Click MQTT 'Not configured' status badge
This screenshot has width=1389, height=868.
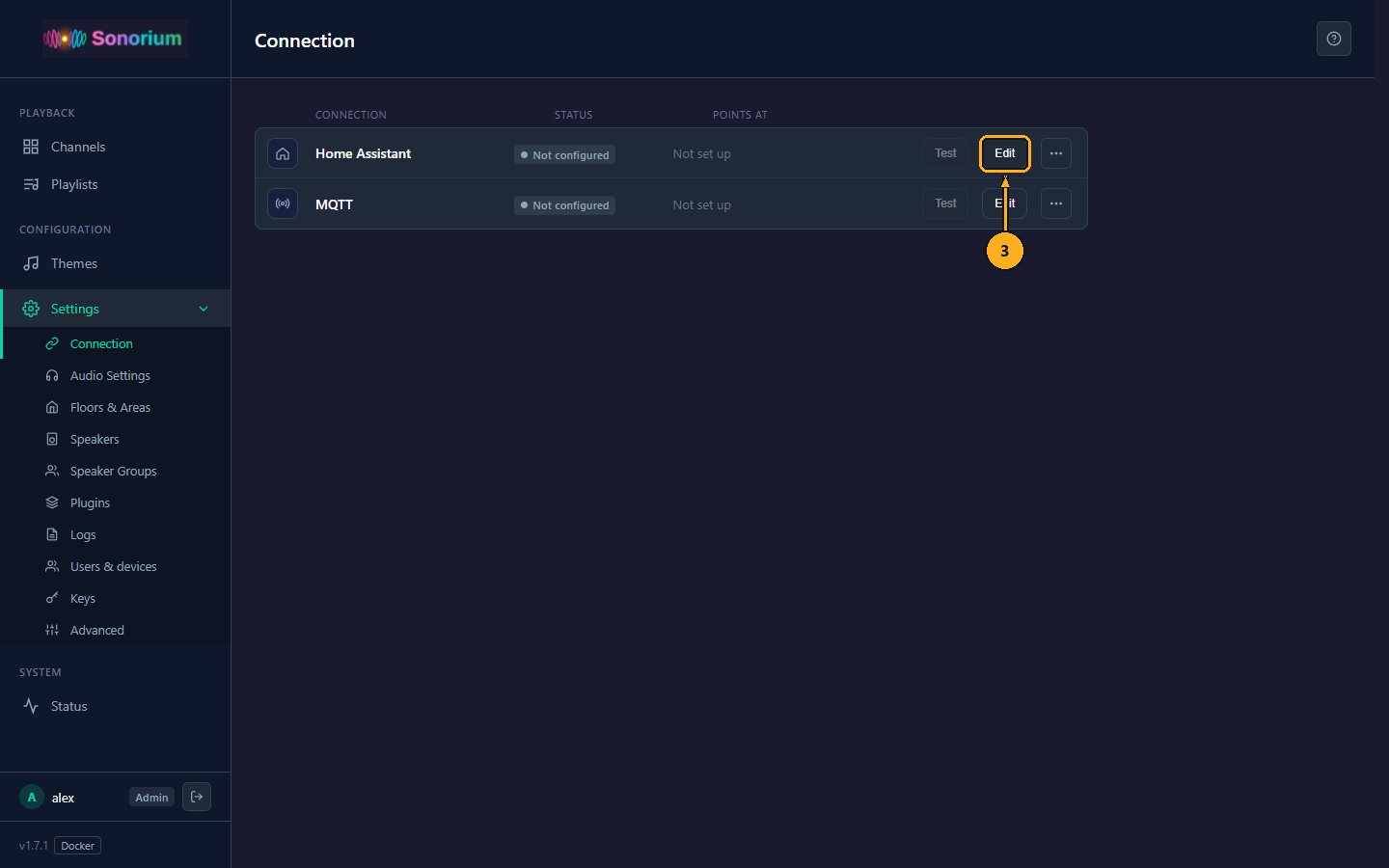point(564,204)
